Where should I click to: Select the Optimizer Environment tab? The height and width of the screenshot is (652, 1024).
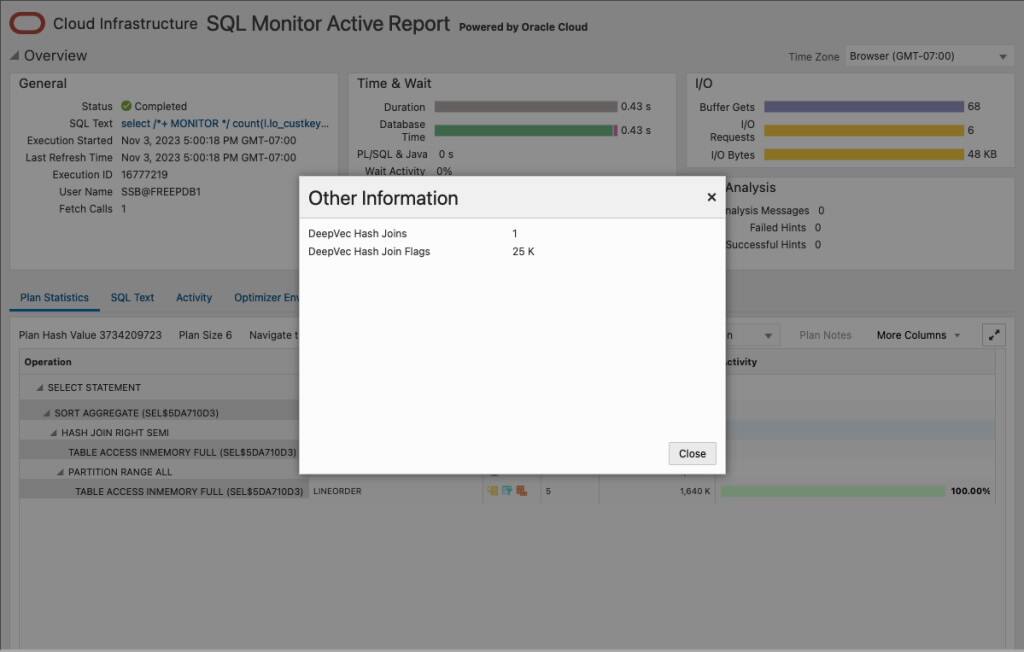click(x=265, y=297)
